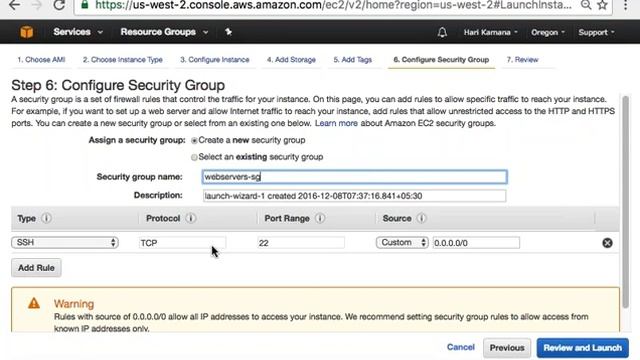The width and height of the screenshot is (640, 360).
Task: Click the Security group name field
Action: click(355, 177)
